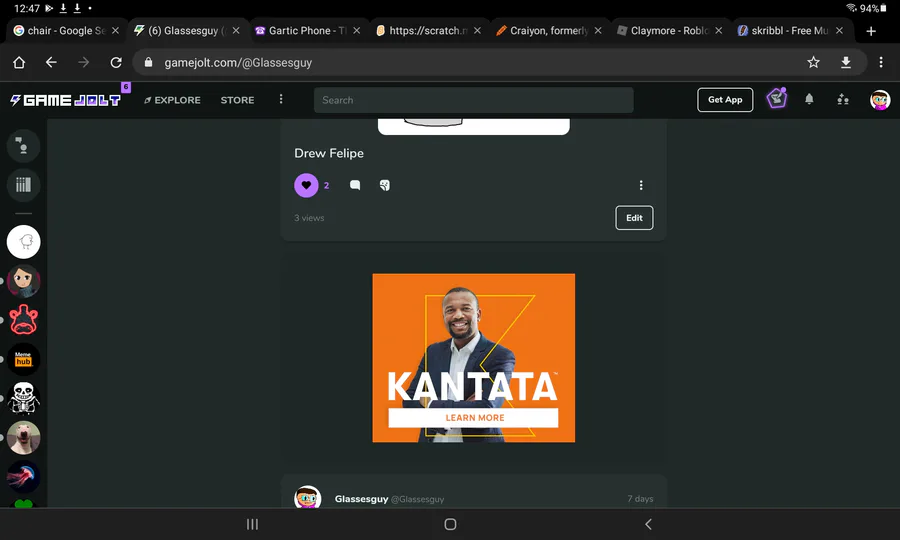Viewport: 900px width, 540px height.
Task: Open the Kantata advertisement image
Action: pos(474,358)
